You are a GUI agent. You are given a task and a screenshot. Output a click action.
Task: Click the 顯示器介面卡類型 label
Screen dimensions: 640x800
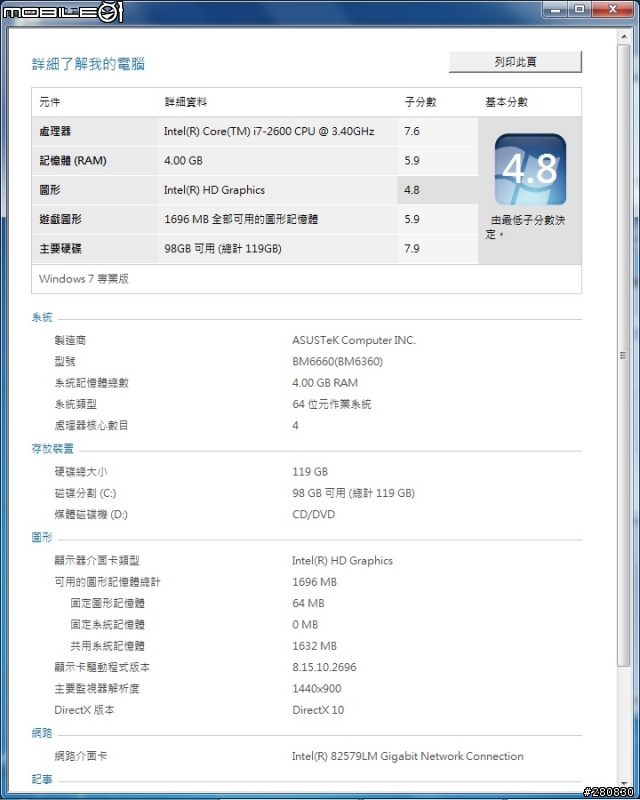[x=97, y=561]
